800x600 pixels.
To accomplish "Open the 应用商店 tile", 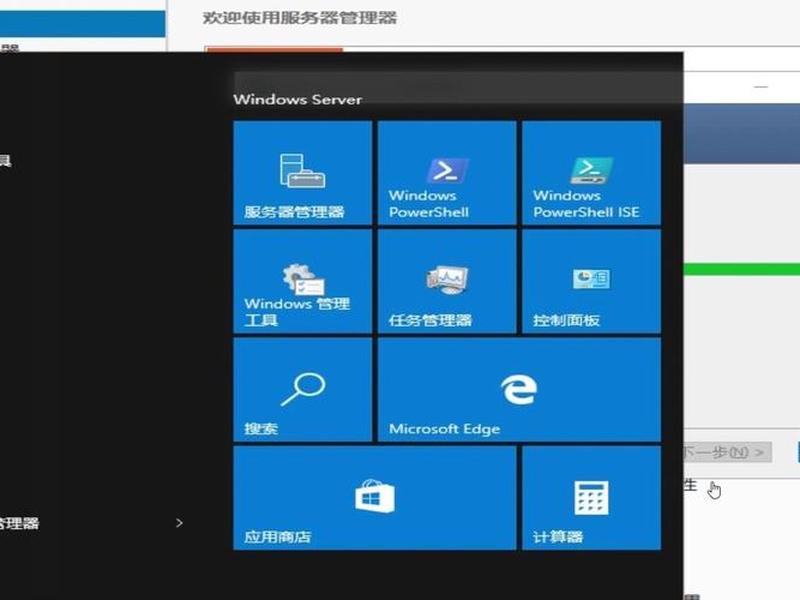I will coord(374,498).
